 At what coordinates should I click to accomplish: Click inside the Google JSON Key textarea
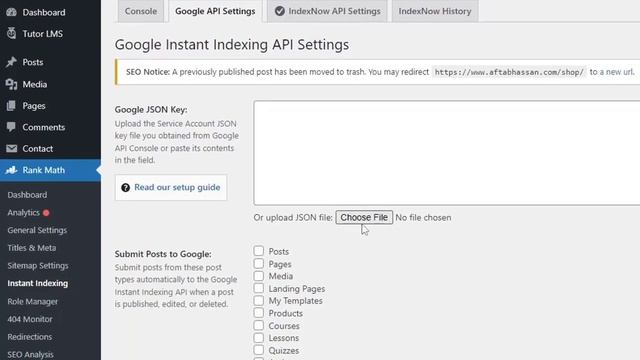tap(447, 153)
